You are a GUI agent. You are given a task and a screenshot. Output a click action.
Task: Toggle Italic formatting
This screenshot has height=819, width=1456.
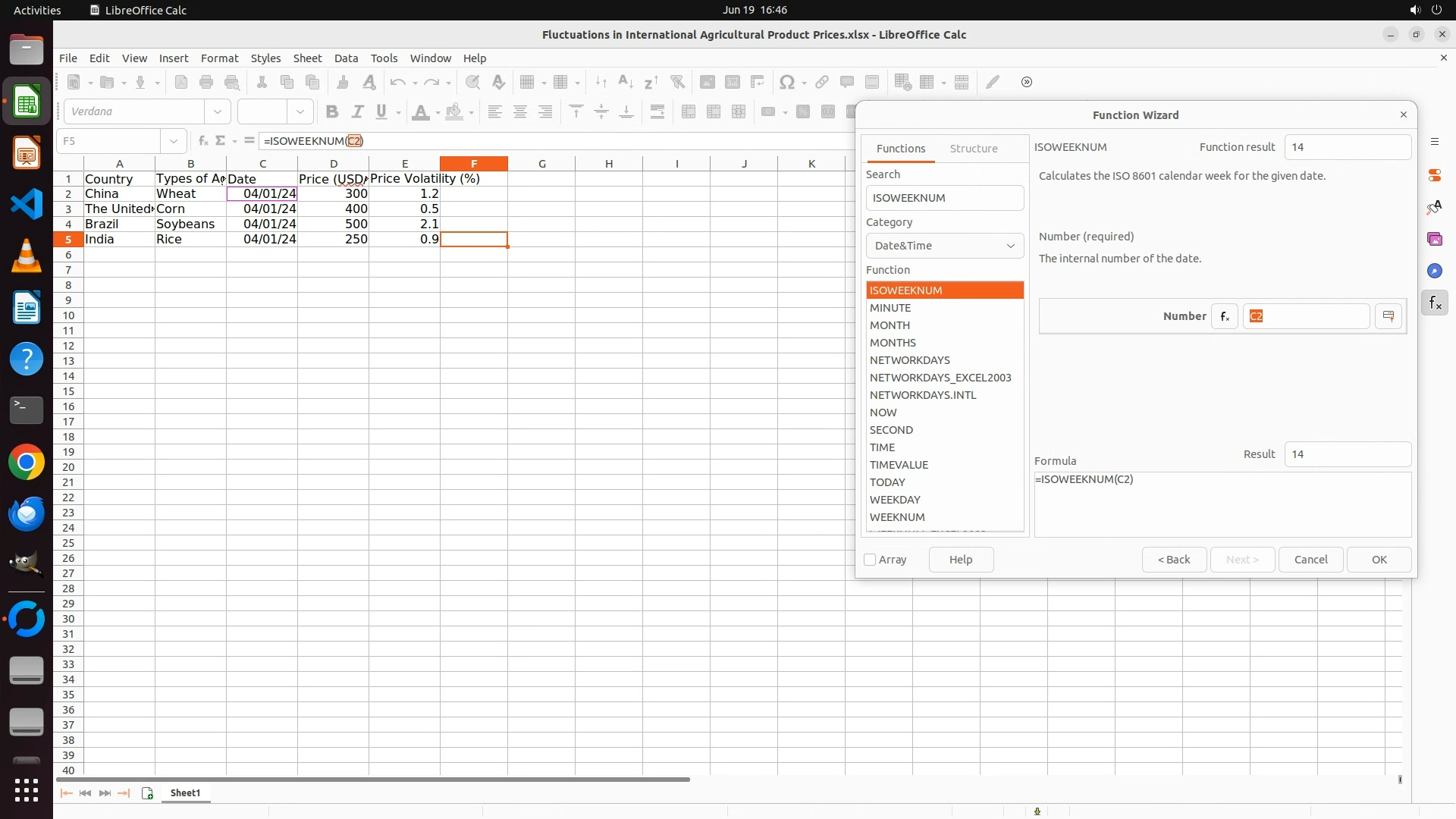[x=356, y=112]
